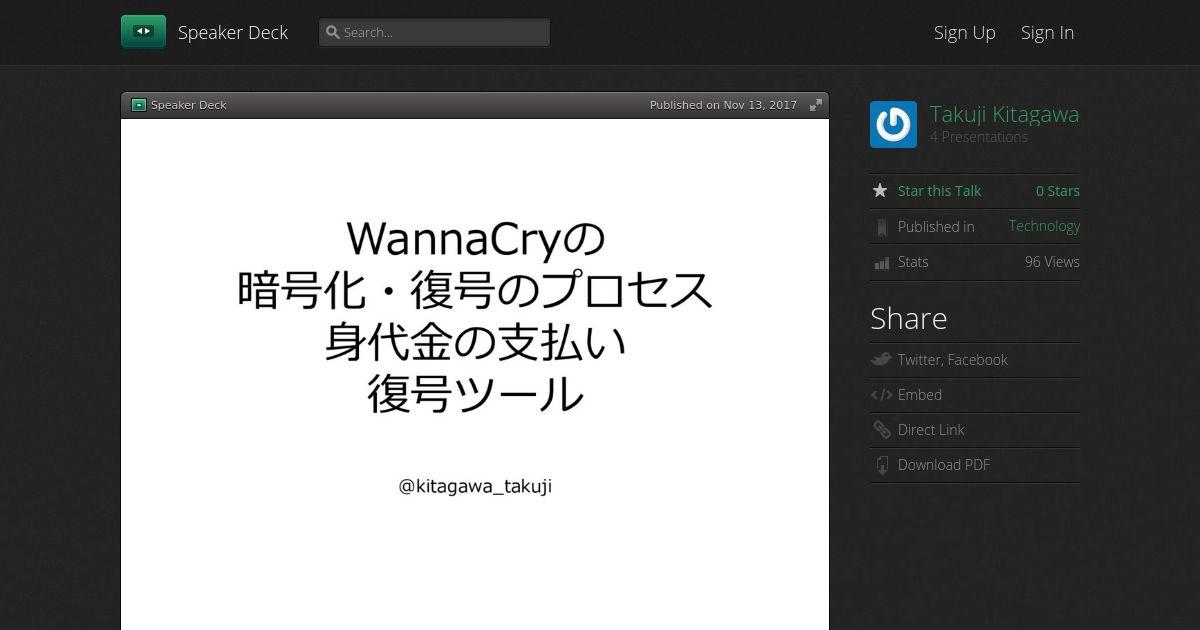
Task: Open the Technology category link
Action: tap(1044, 226)
